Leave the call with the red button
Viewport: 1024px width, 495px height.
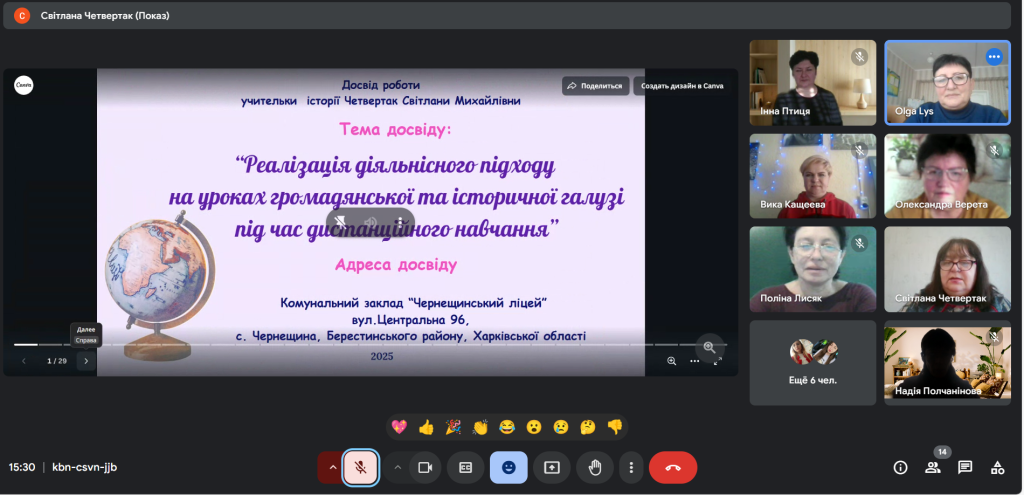(673, 468)
